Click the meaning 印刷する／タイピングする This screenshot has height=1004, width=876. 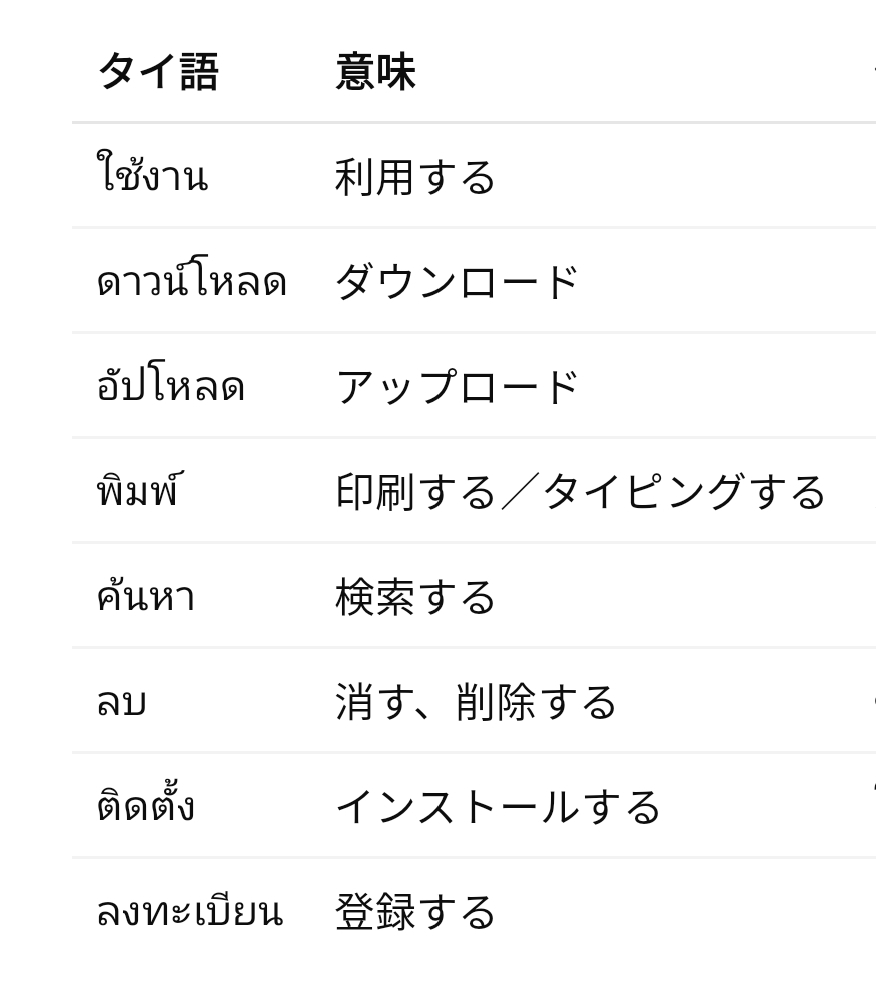[580, 492]
